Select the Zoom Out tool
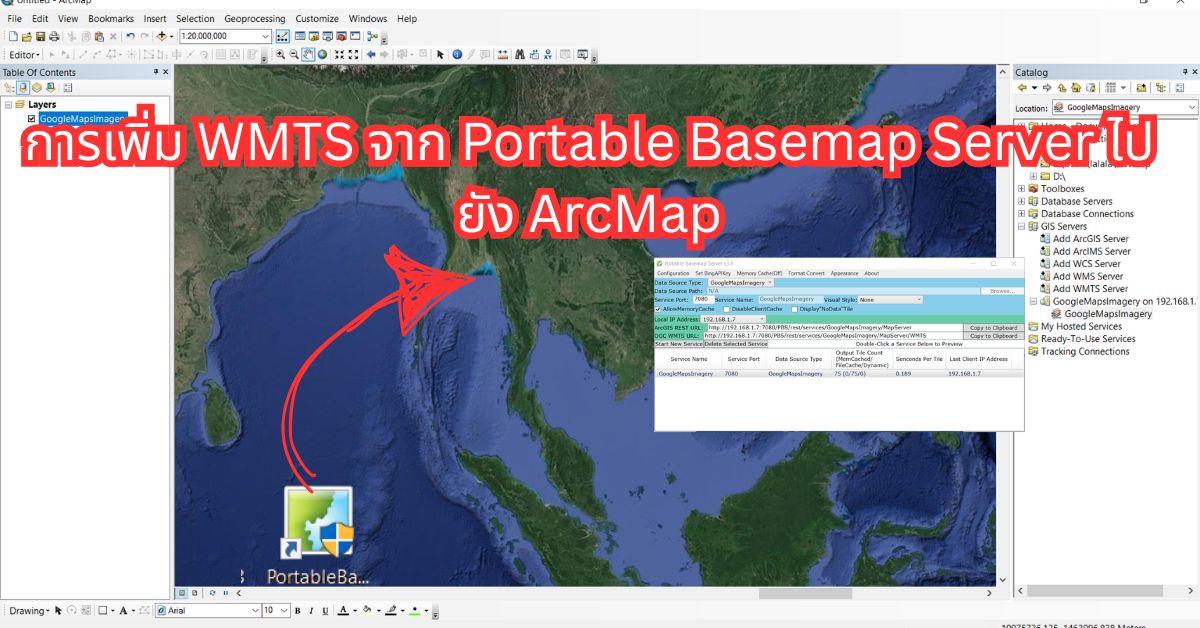The image size is (1200, 628). [x=295, y=54]
